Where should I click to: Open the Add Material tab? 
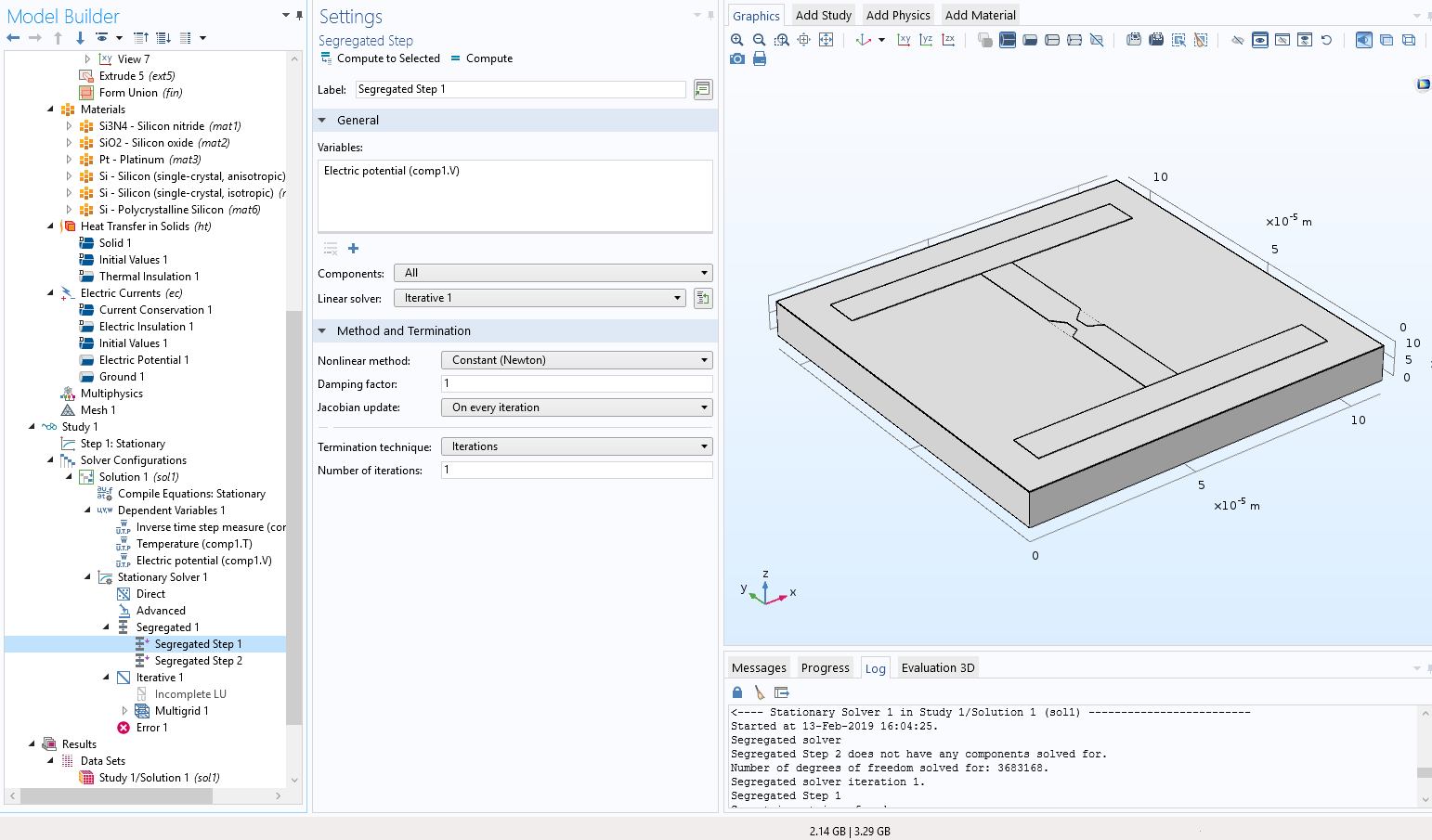(980, 15)
